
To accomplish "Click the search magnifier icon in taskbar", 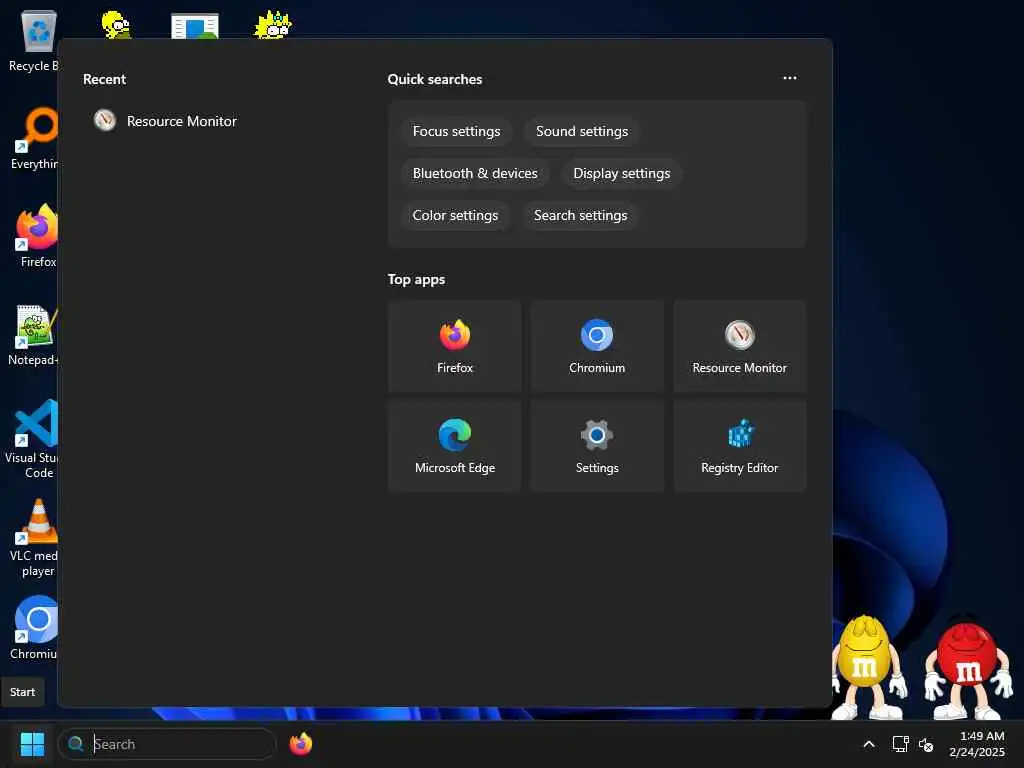I will coord(76,744).
